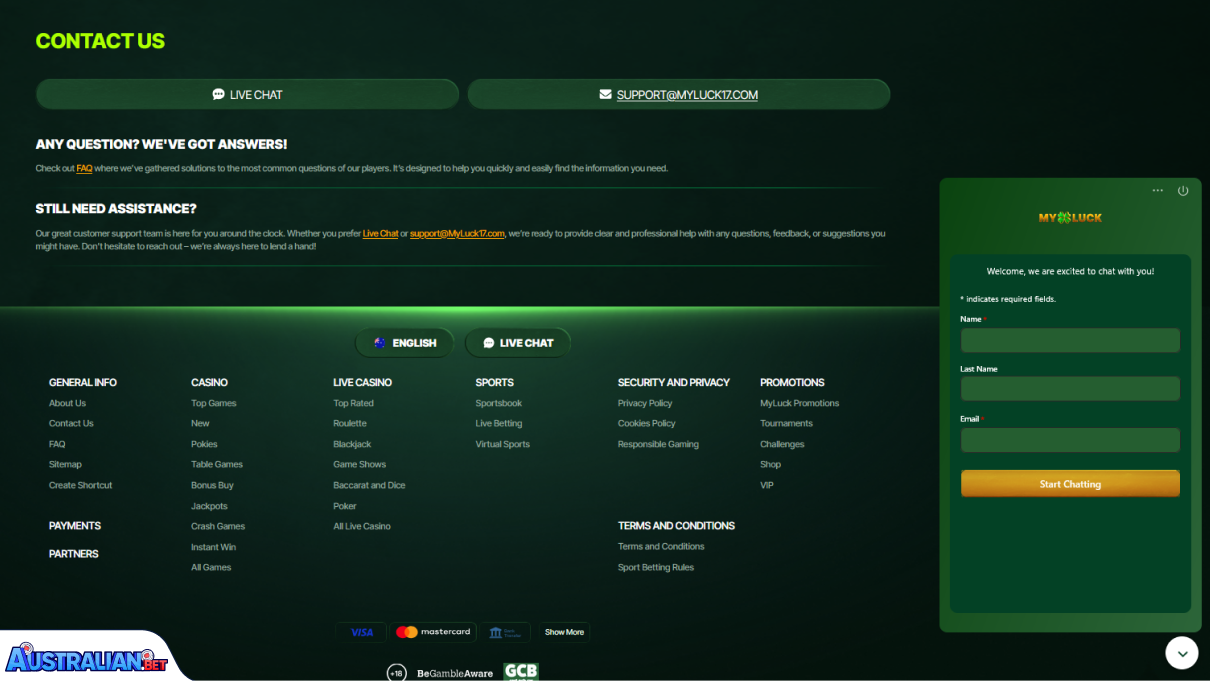
Task: Click the inline support@MyLuck17.com link
Action: [x=457, y=233]
